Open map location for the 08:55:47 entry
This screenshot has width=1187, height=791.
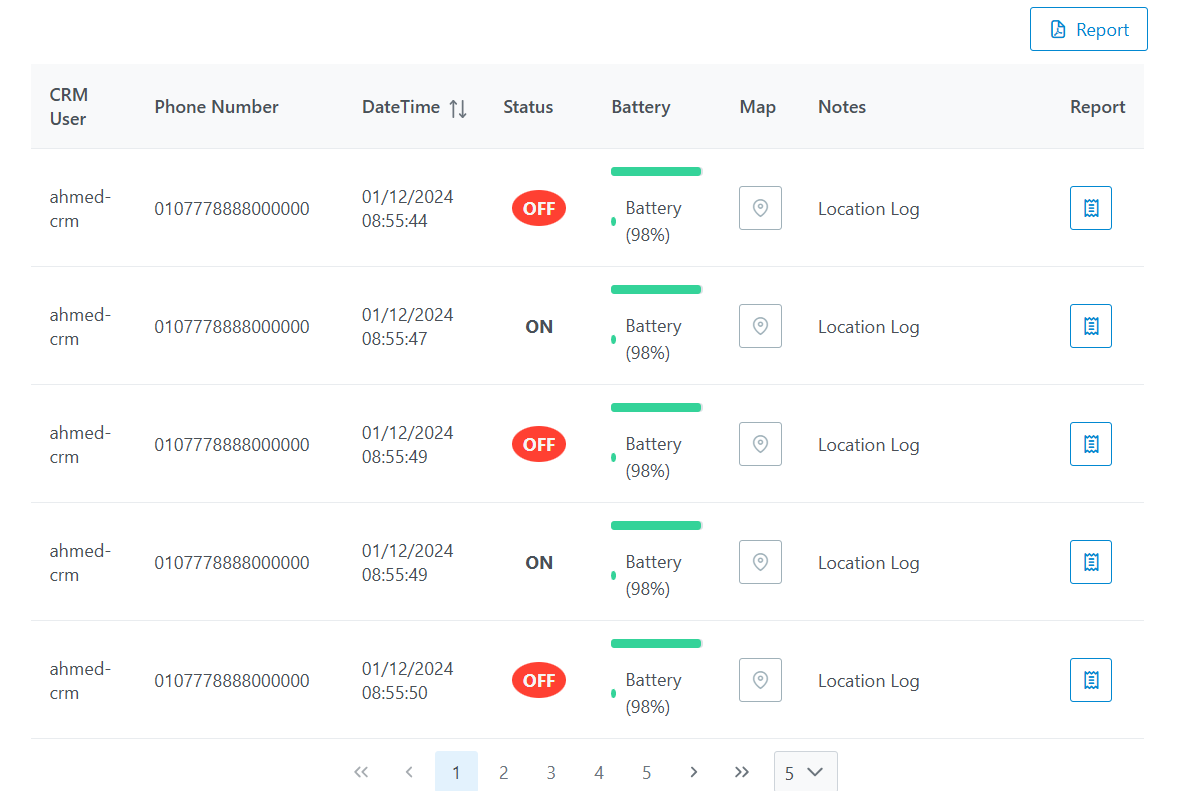tap(760, 326)
